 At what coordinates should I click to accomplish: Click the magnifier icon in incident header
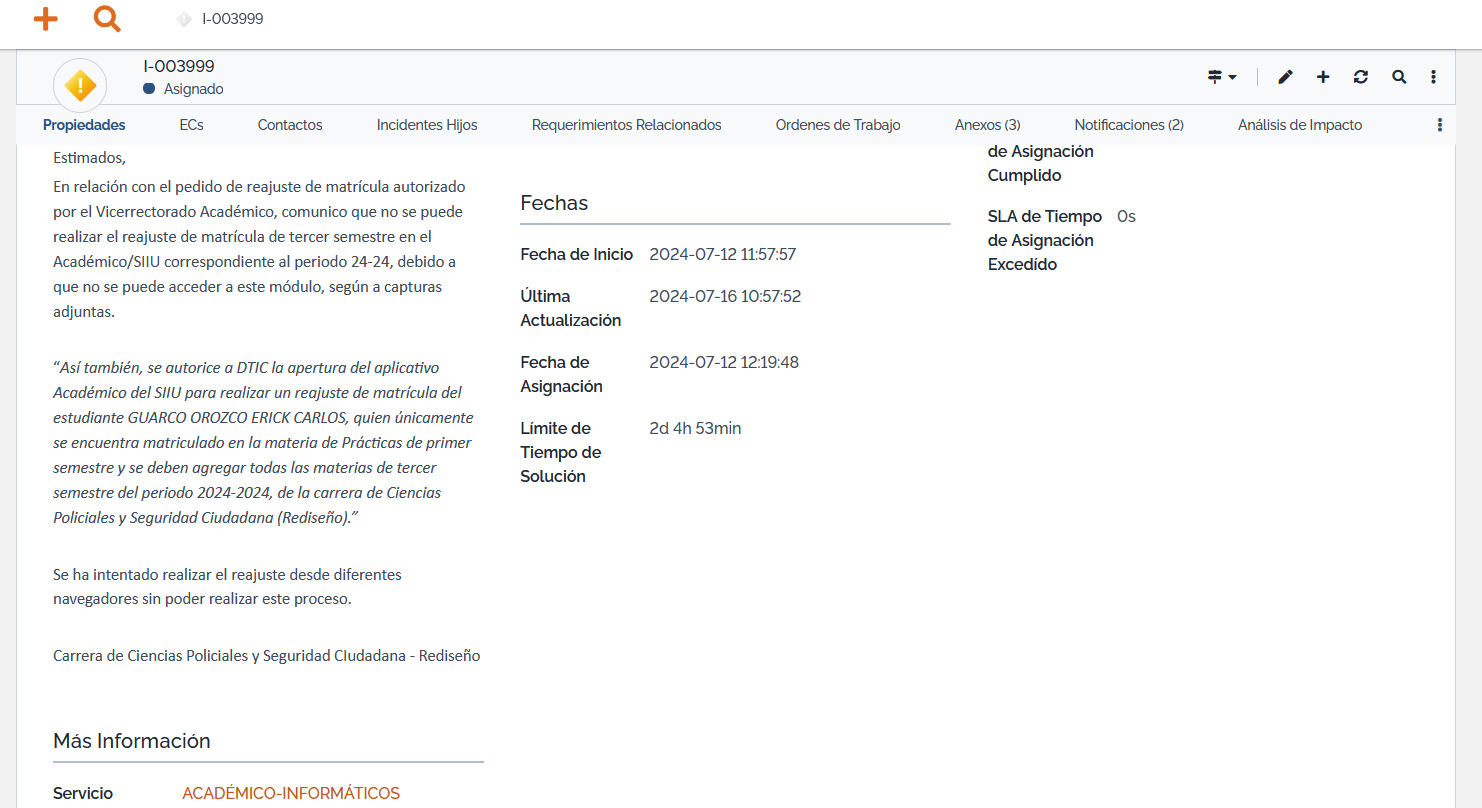(1399, 77)
